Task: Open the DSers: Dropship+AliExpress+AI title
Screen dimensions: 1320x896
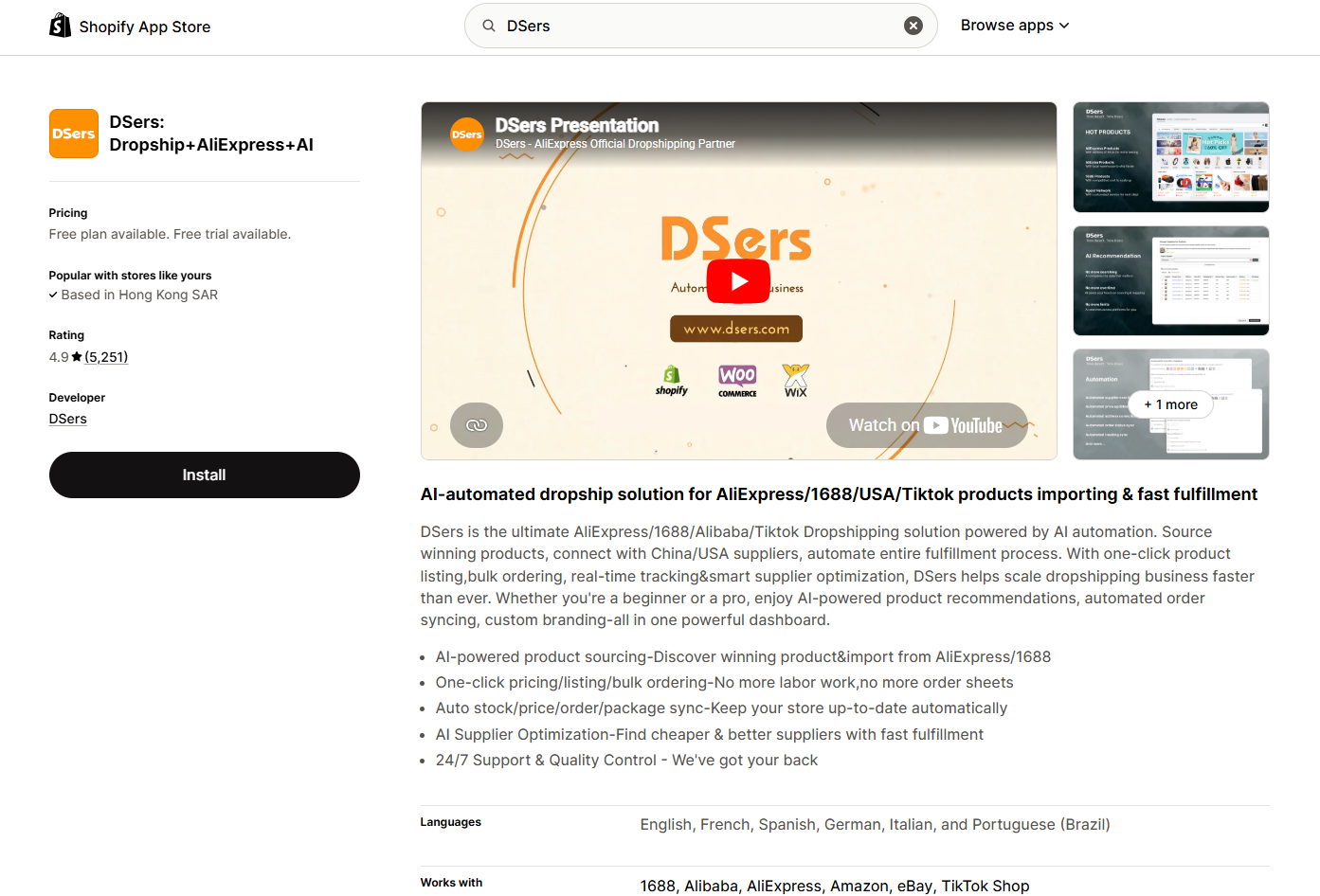Action: [x=211, y=134]
